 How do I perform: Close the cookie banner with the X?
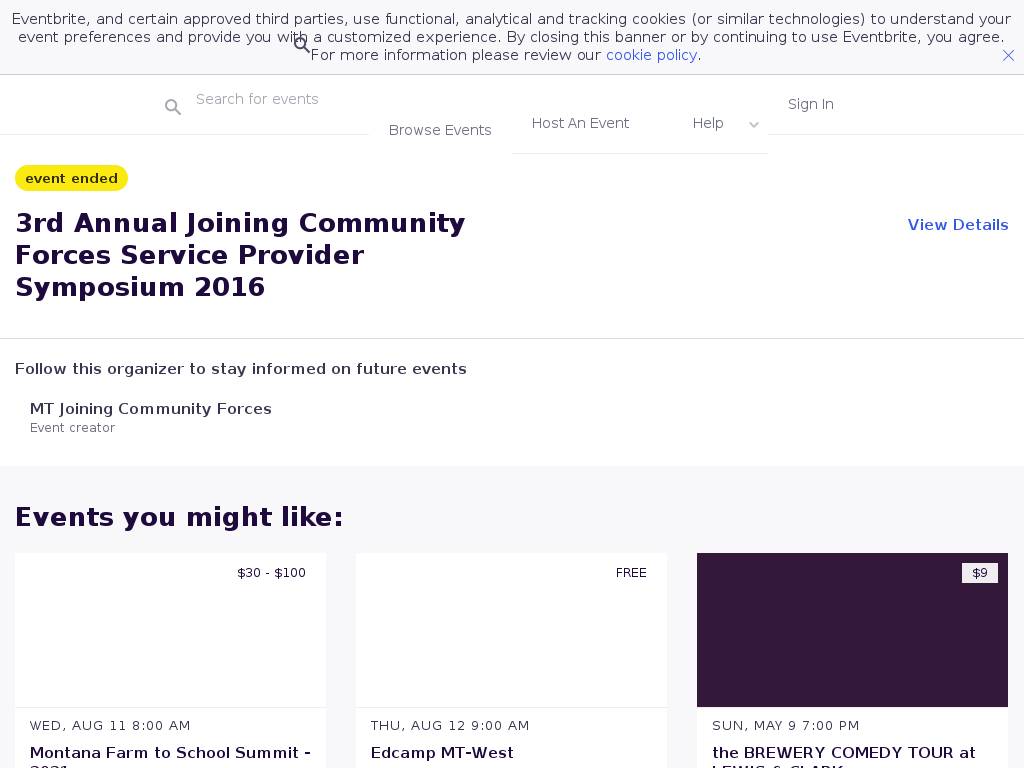click(x=1008, y=56)
